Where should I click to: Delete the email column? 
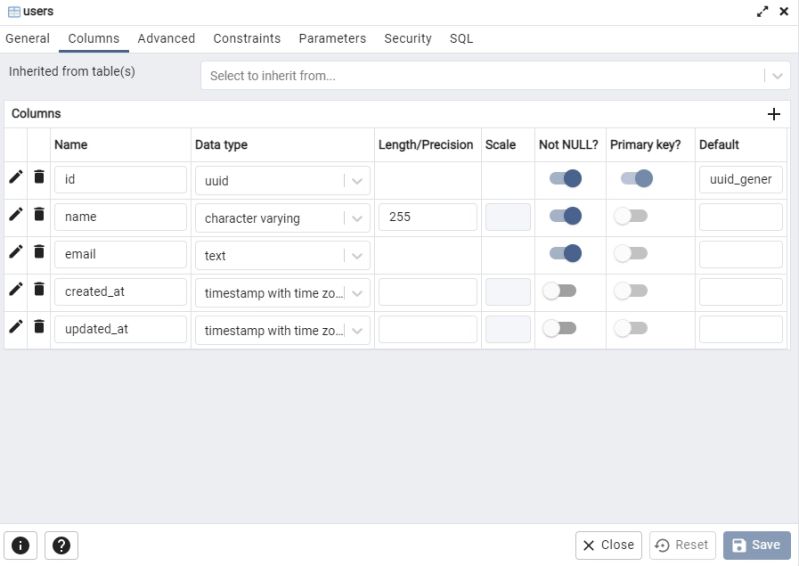click(x=39, y=251)
